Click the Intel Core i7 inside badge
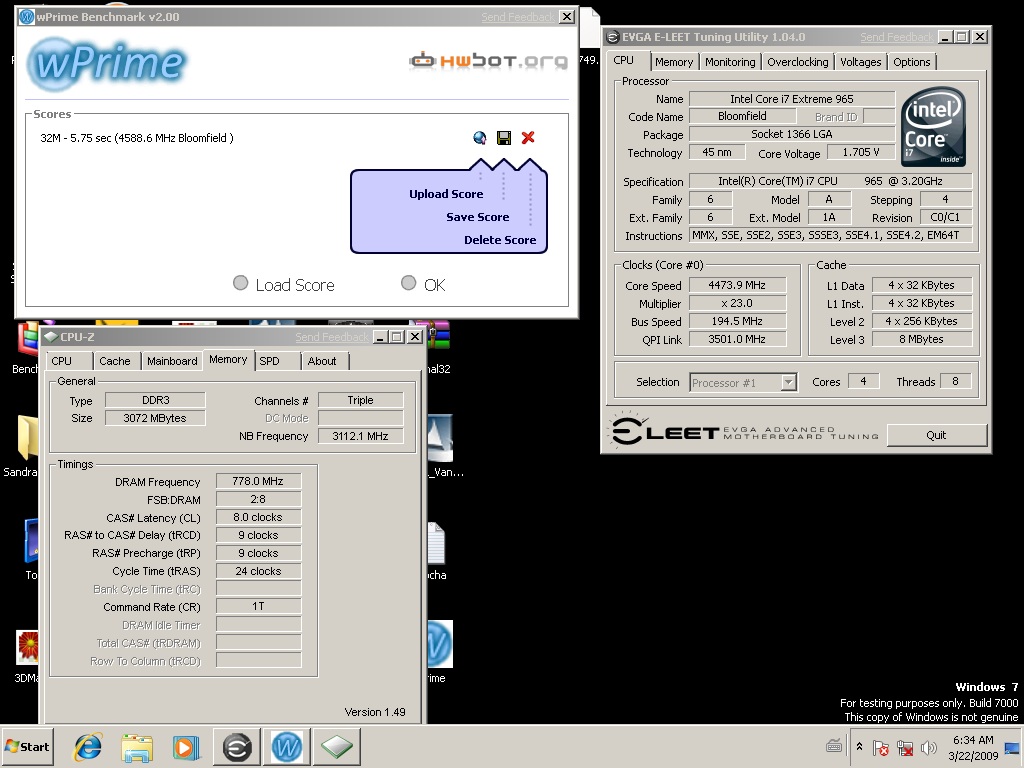The image size is (1025, 768). [933, 127]
